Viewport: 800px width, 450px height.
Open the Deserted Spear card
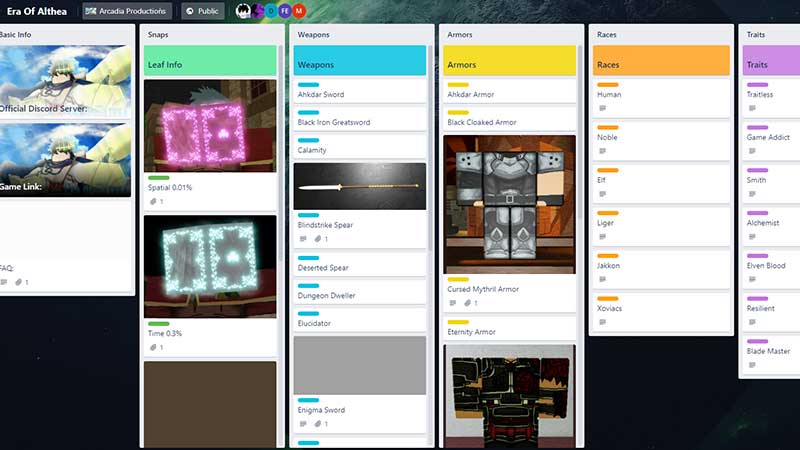(360, 264)
